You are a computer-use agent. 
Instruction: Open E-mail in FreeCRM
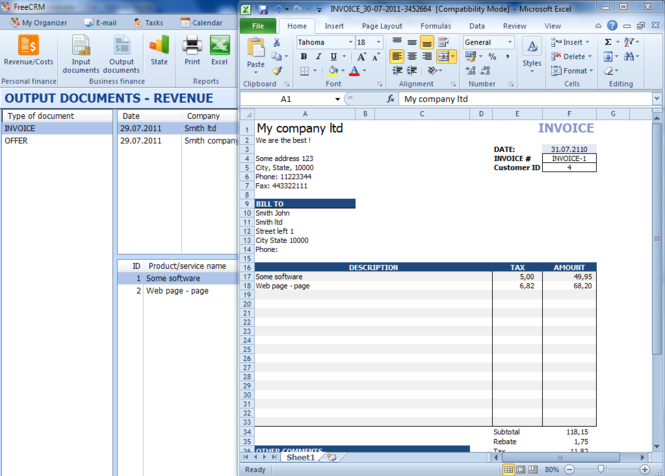[101, 22]
